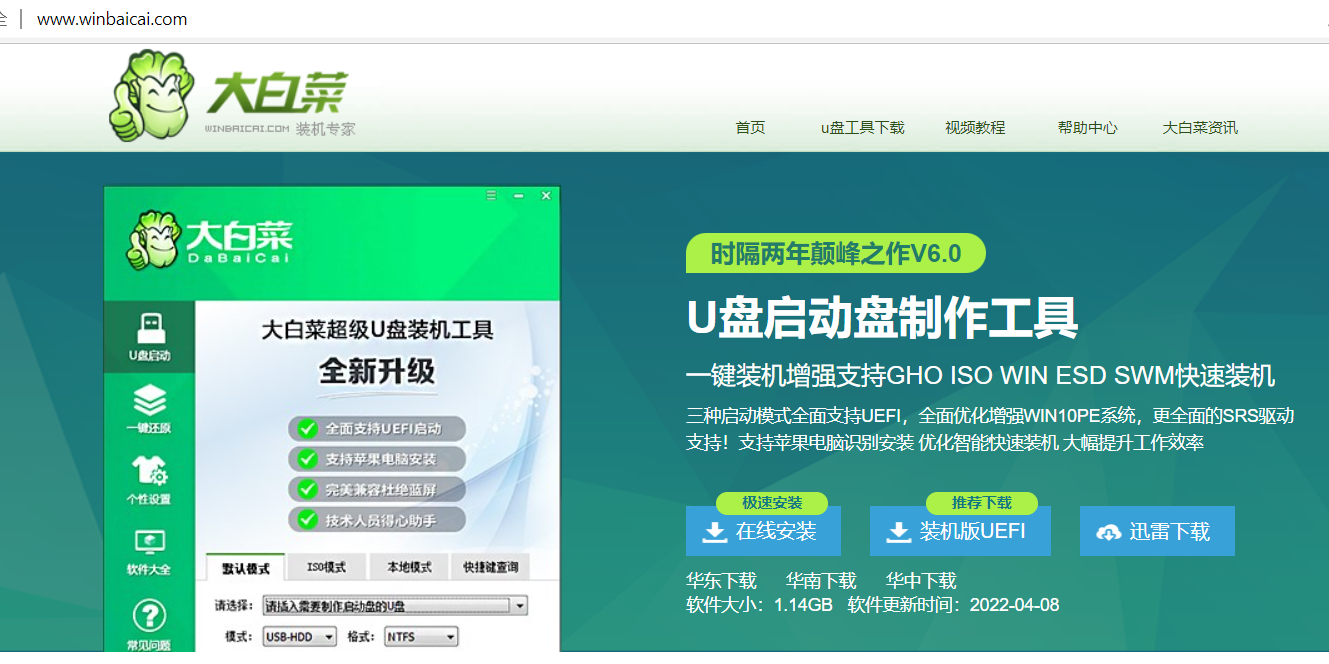The image size is (1329, 664).
Task: Click the cloud icon in 迅雷下载
Action: 1109,533
